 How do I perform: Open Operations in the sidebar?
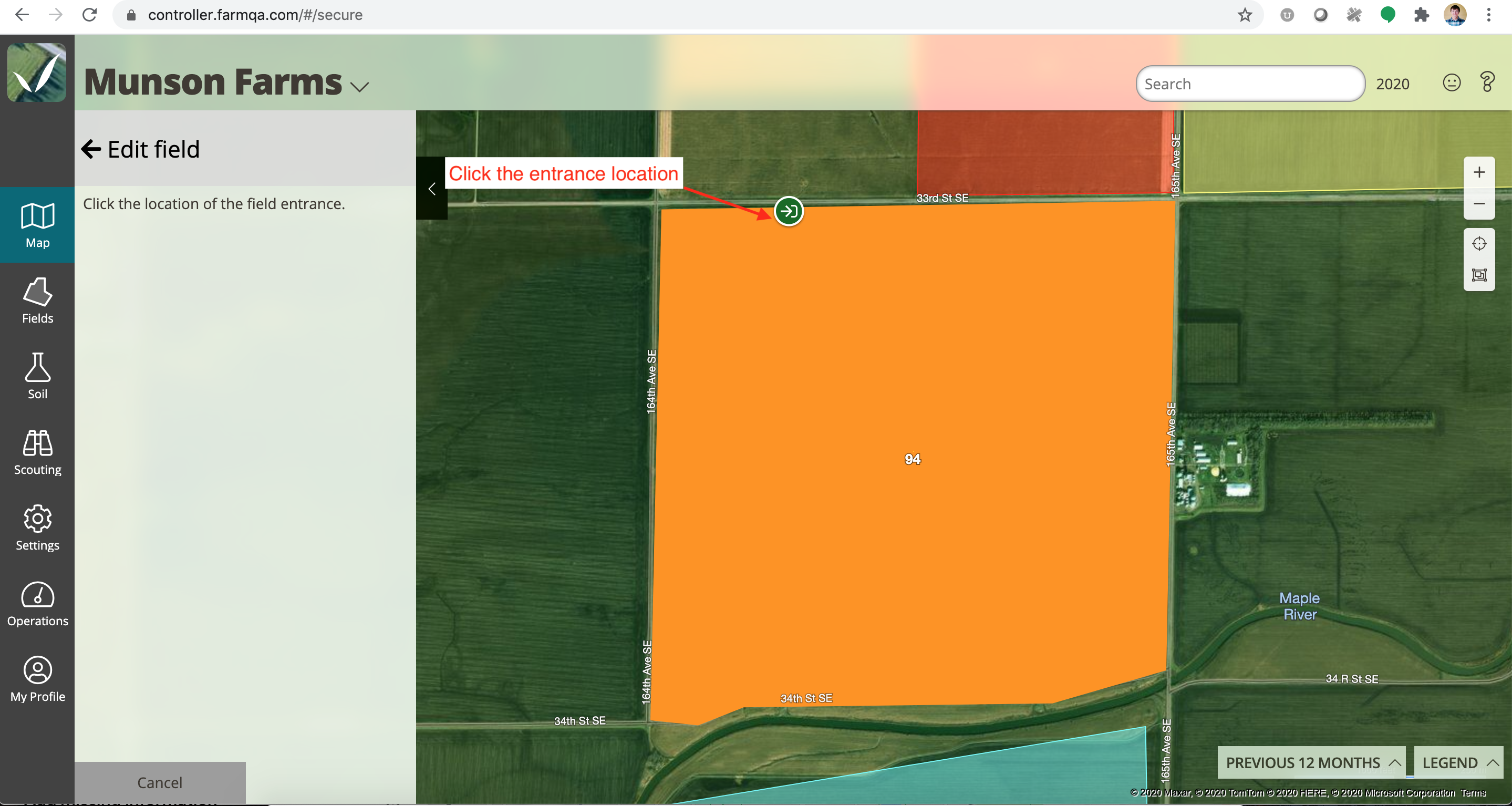click(38, 604)
